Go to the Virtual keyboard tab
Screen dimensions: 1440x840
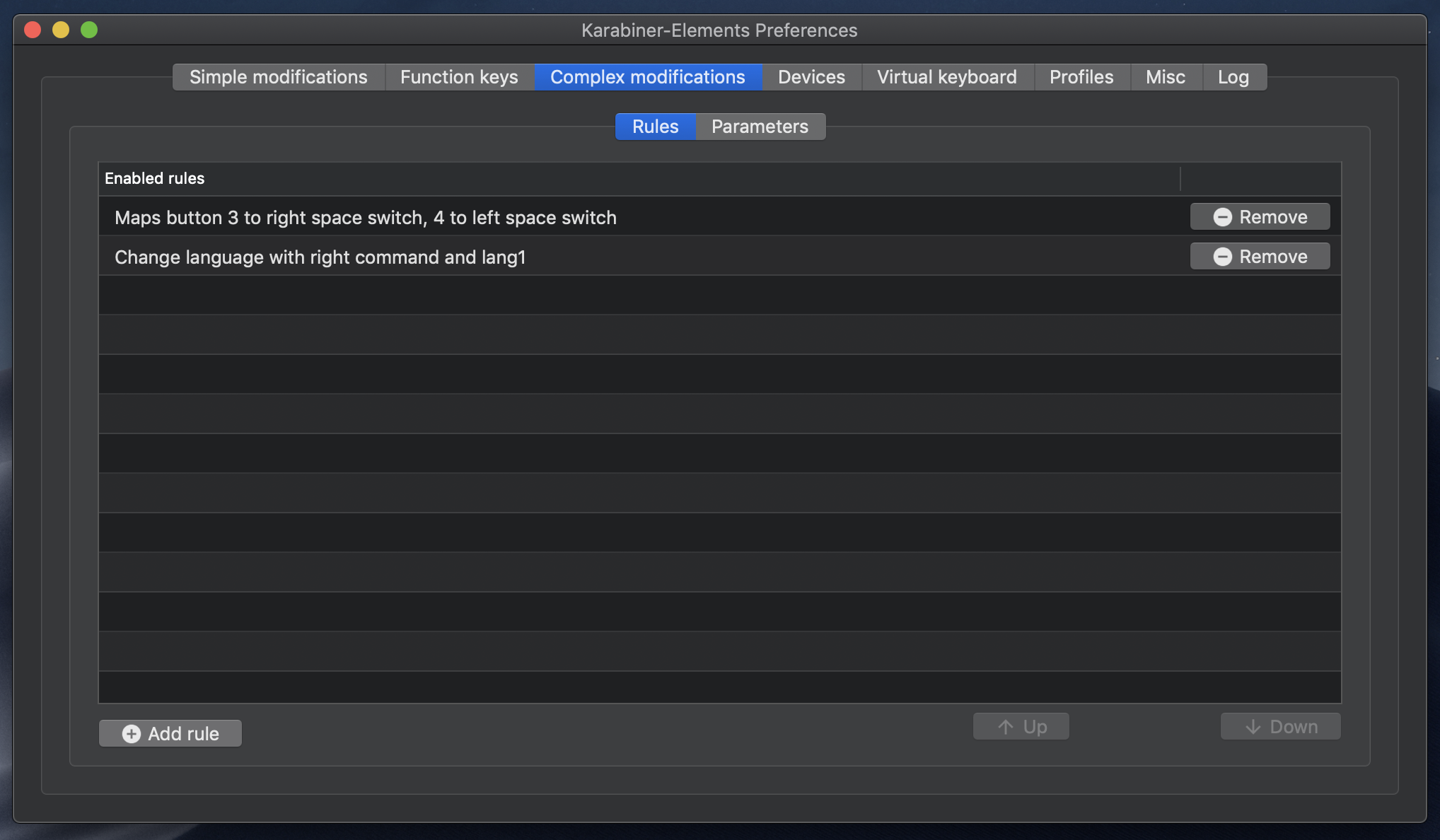click(947, 77)
